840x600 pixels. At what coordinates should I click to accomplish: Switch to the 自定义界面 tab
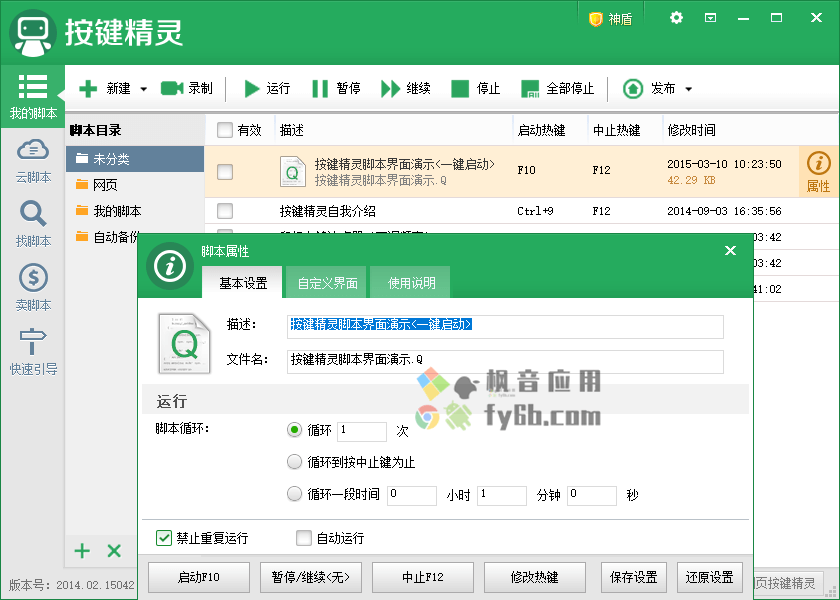click(326, 282)
